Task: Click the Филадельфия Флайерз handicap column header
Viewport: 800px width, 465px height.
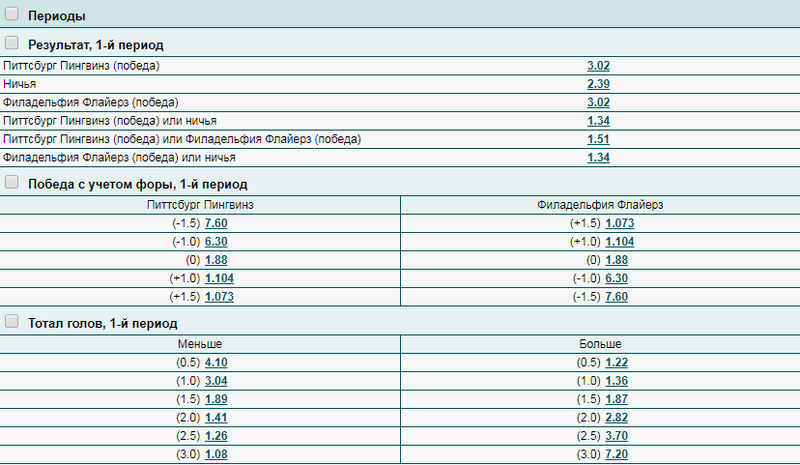Action: tap(600, 205)
